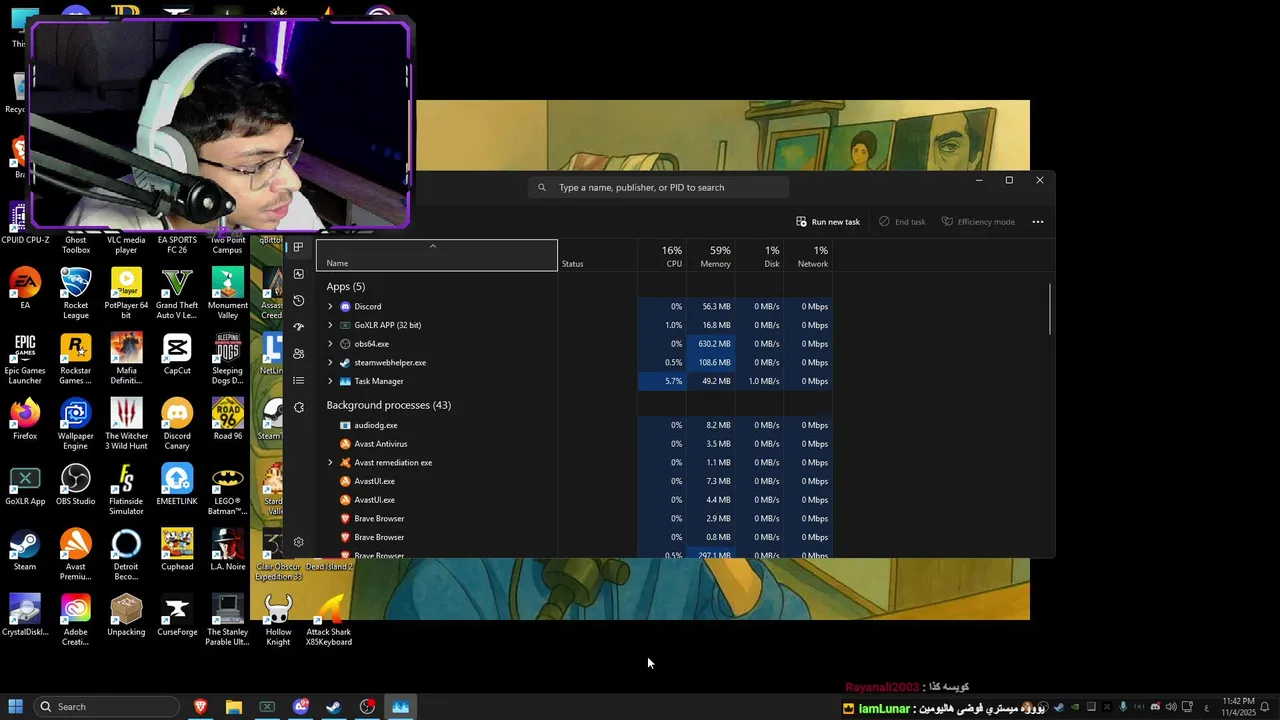Open Details page in Task Manager sidebar
Image resolution: width=1280 pixels, height=720 pixels.
[298, 381]
